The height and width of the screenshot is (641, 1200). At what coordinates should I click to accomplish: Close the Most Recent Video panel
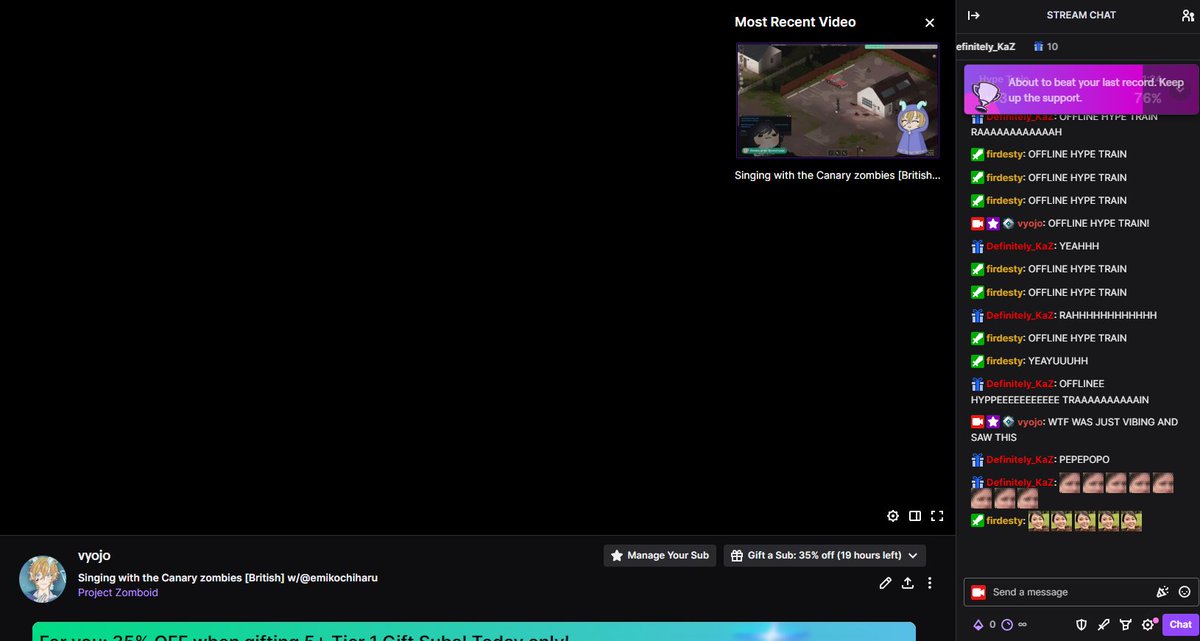(930, 22)
